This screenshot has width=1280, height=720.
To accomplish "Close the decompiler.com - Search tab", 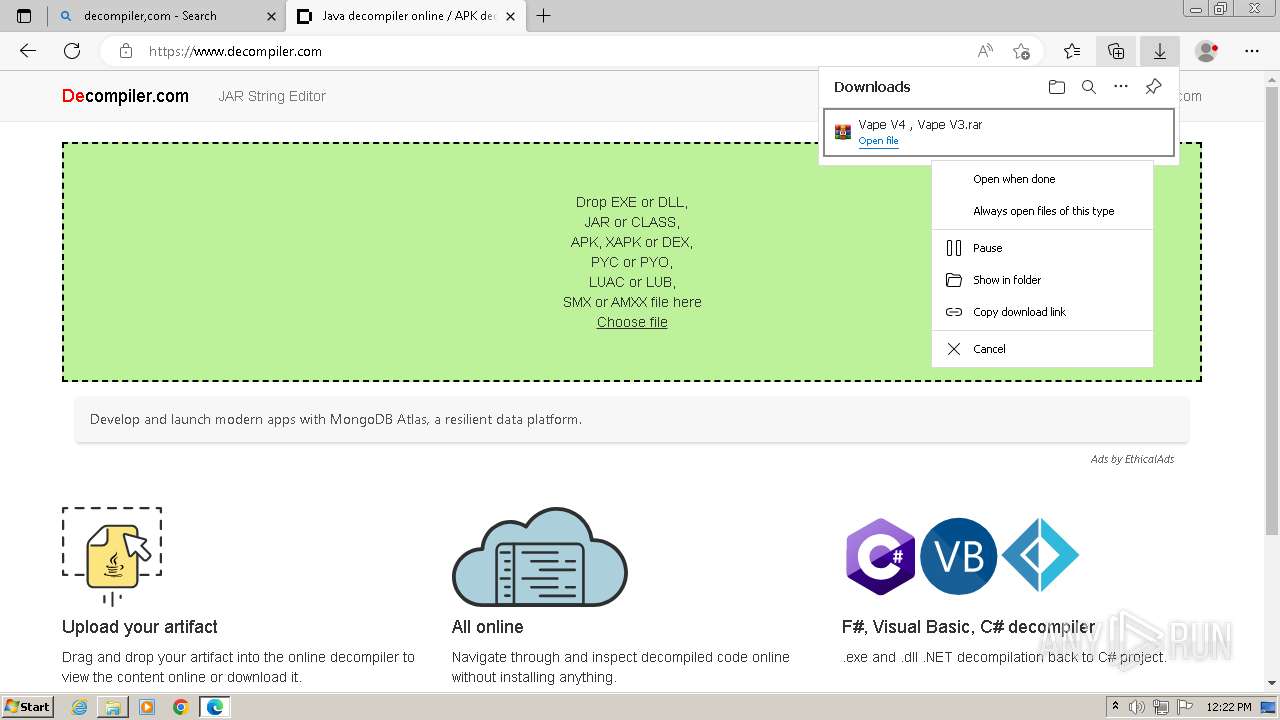I will (271, 16).
